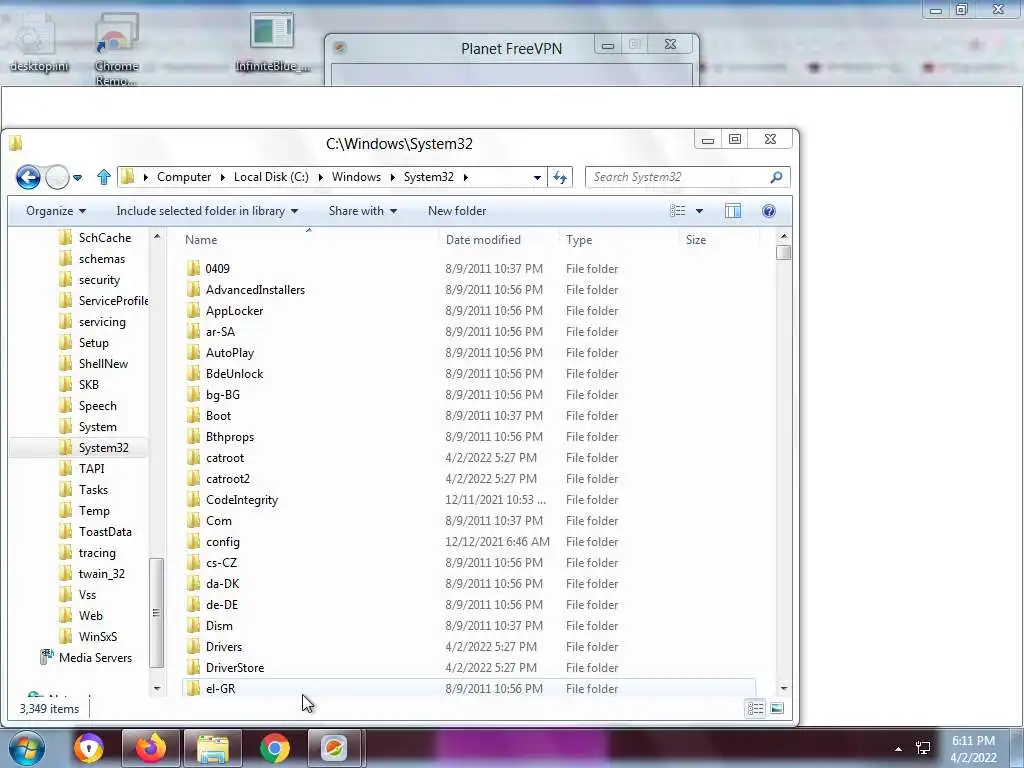Open the shield app taskbar icon

89,748
